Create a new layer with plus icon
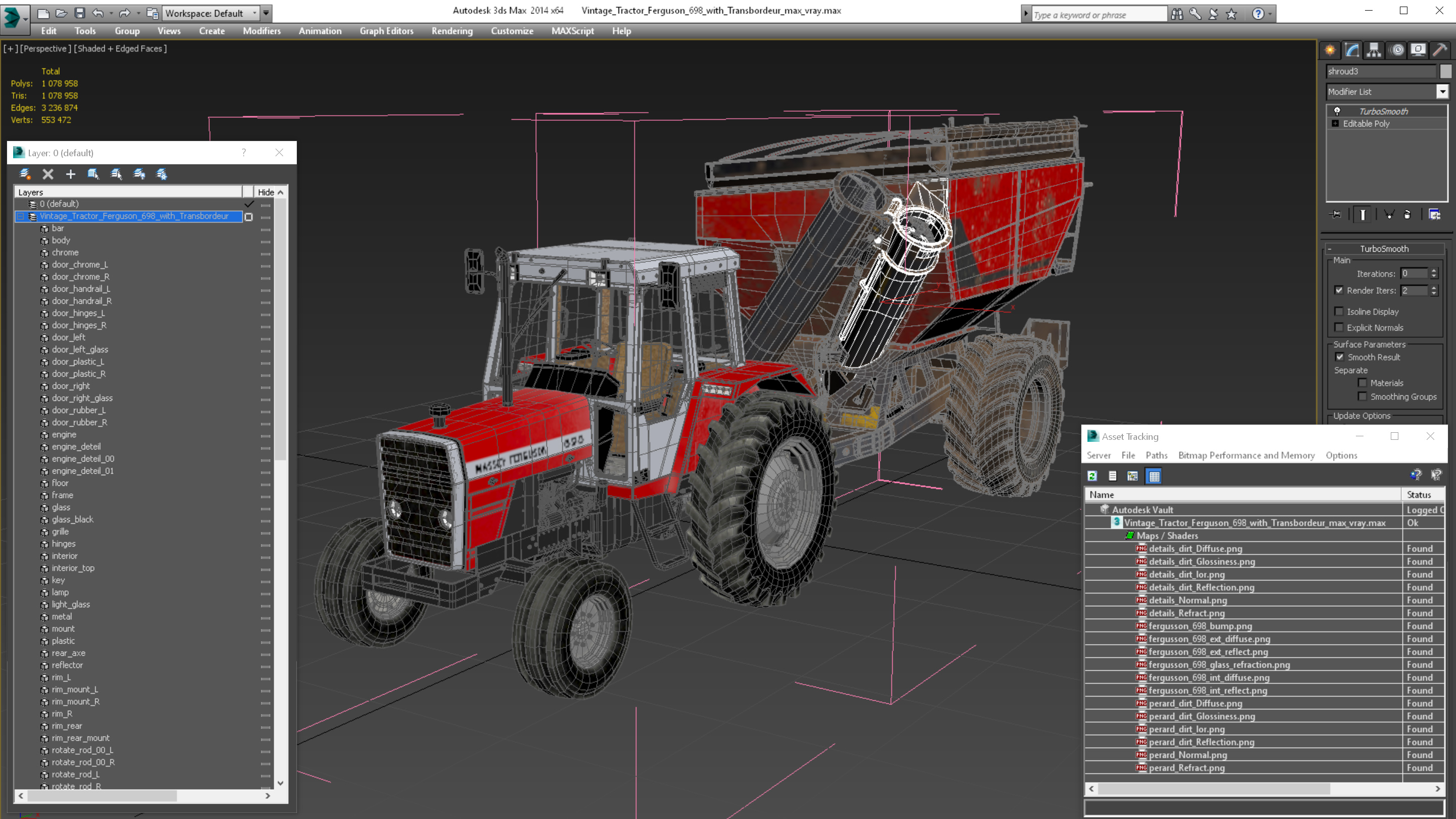This screenshot has height=819, width=1456. pyautogui.click(x=71, y=174)
